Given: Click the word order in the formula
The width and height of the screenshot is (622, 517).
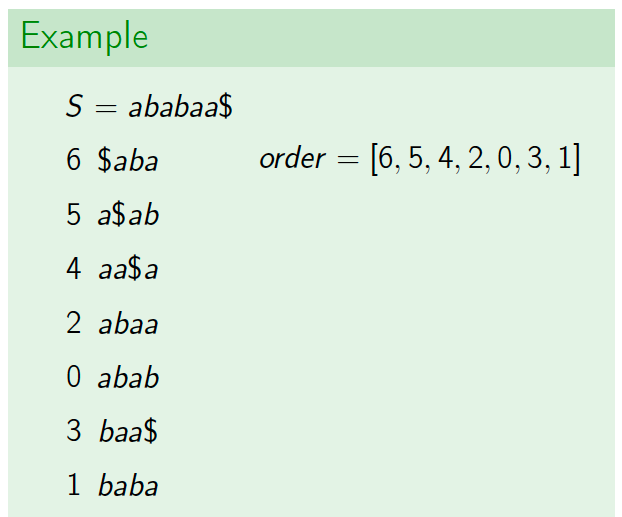Looking at the screenshot, I should tap(292, 159).
